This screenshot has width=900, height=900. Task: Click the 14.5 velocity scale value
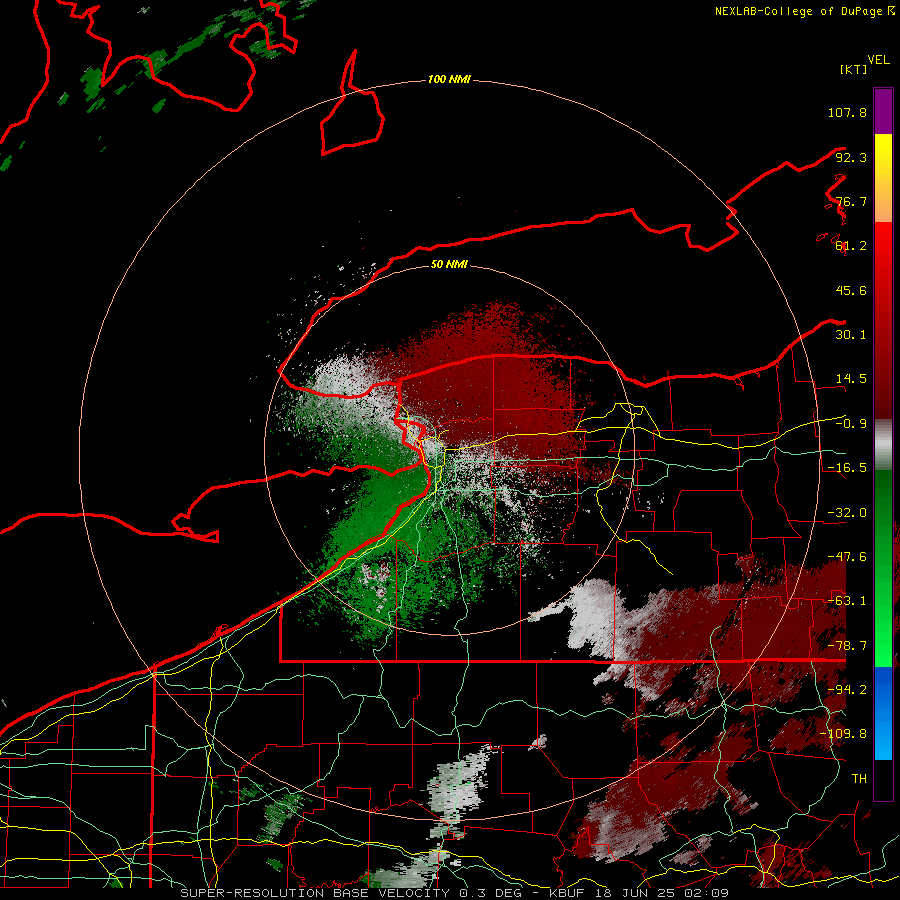(x=851, y=379)
